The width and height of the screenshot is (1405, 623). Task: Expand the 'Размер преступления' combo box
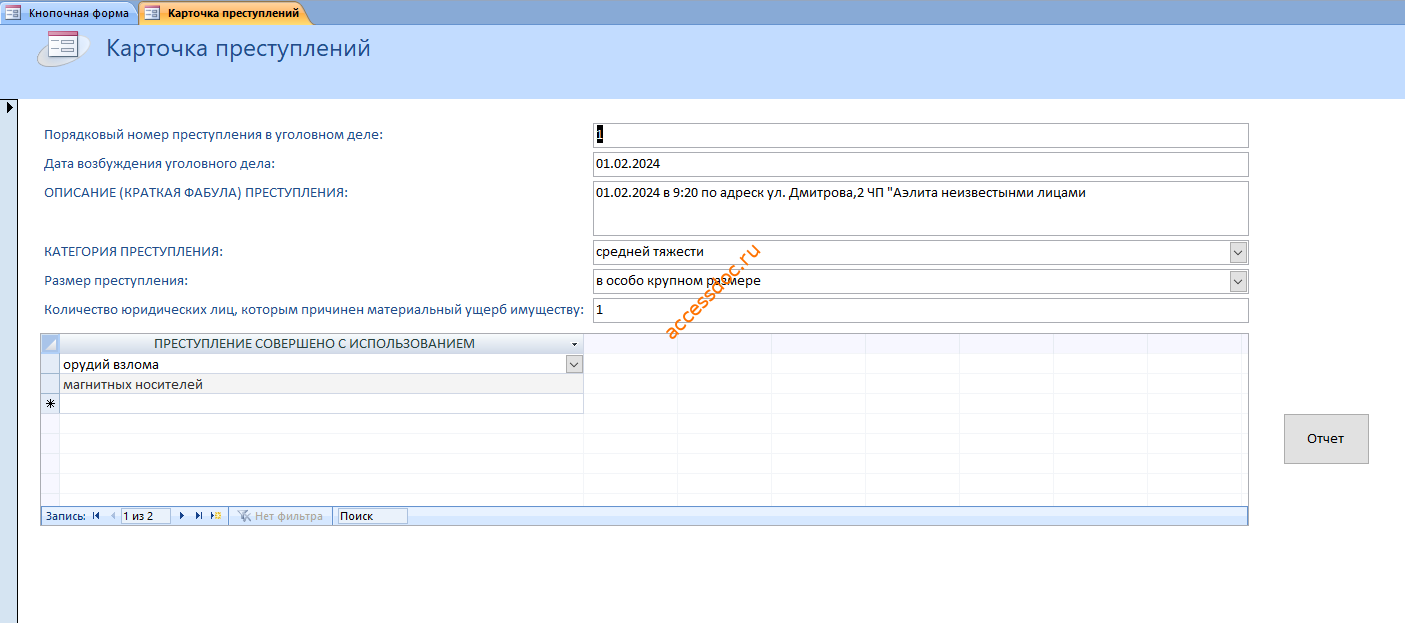[x=1238, y=281]
